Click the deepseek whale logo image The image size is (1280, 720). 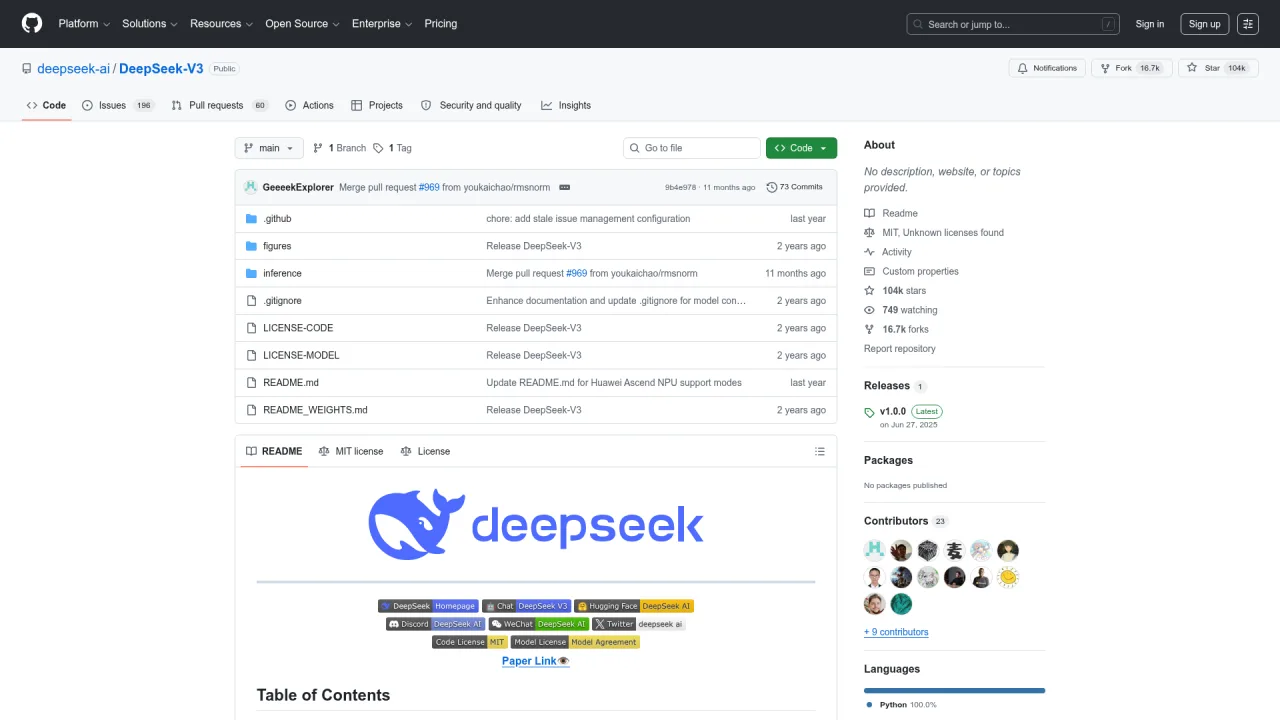click(536, 524)
